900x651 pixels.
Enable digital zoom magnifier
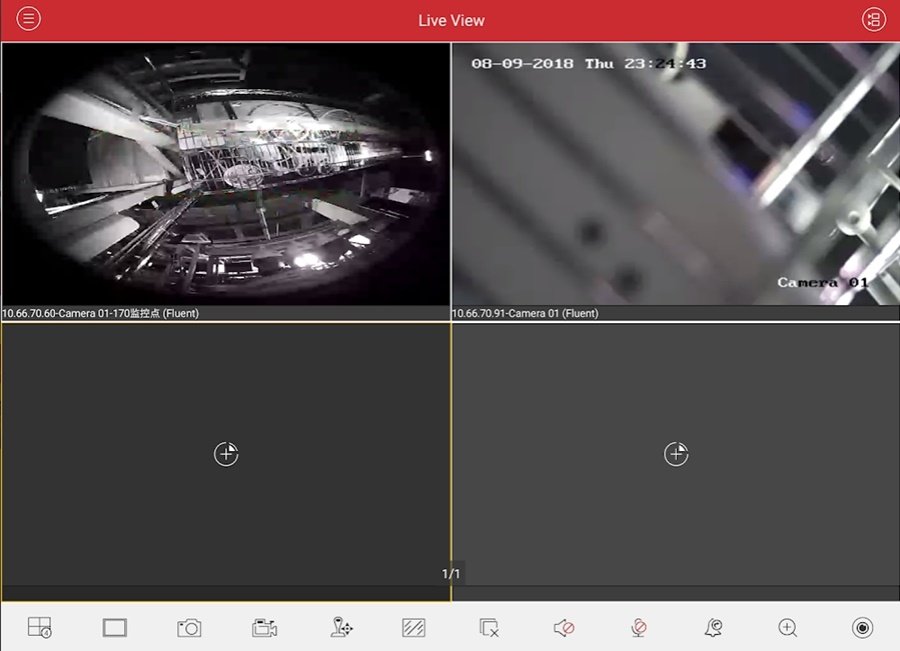click(x=788, y=627)
